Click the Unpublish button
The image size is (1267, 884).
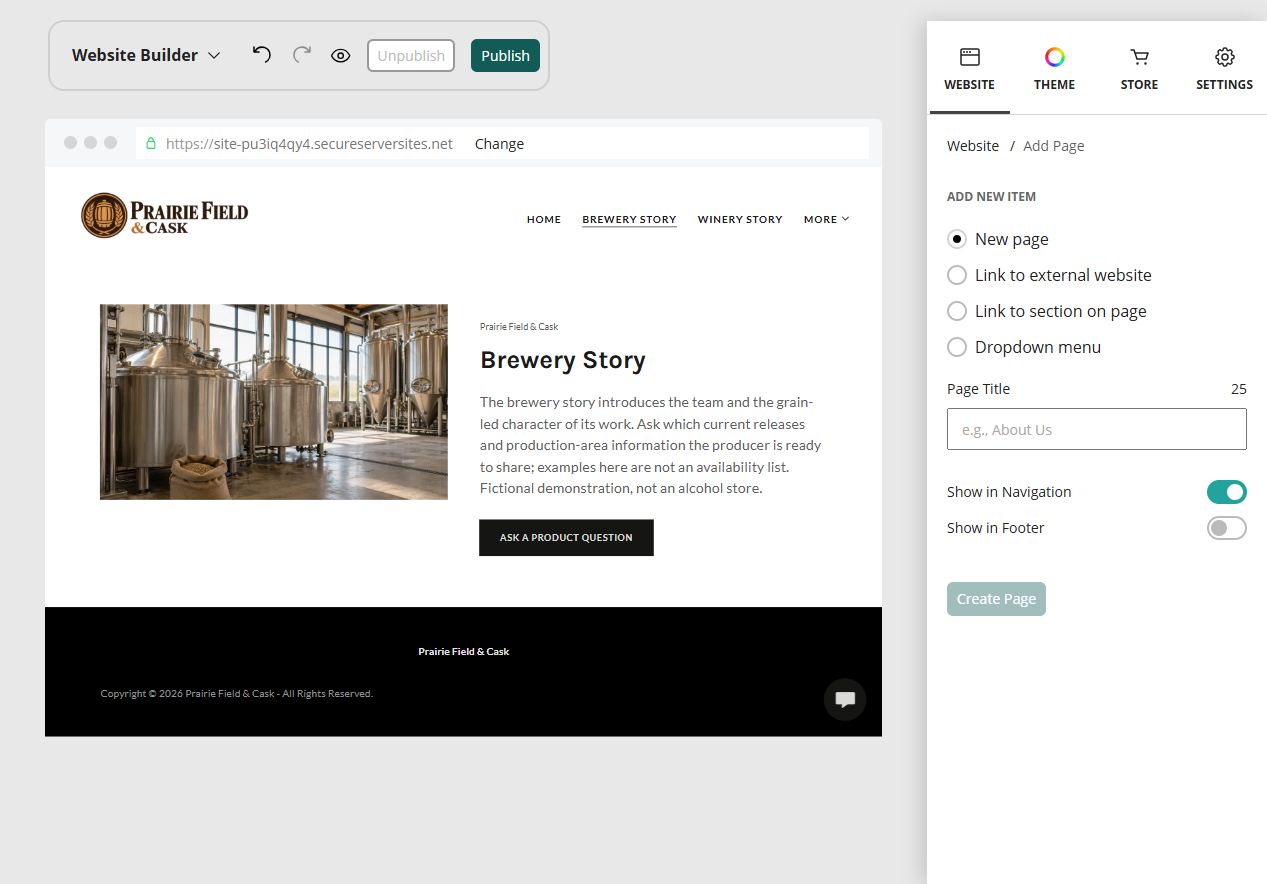(x=411, y=56)
